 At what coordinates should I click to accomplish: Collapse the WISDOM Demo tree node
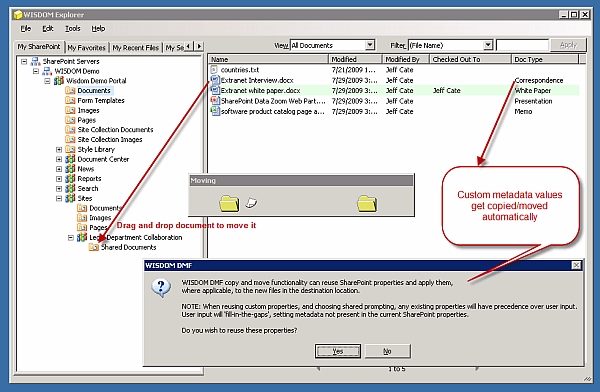[x=36, y=71]
